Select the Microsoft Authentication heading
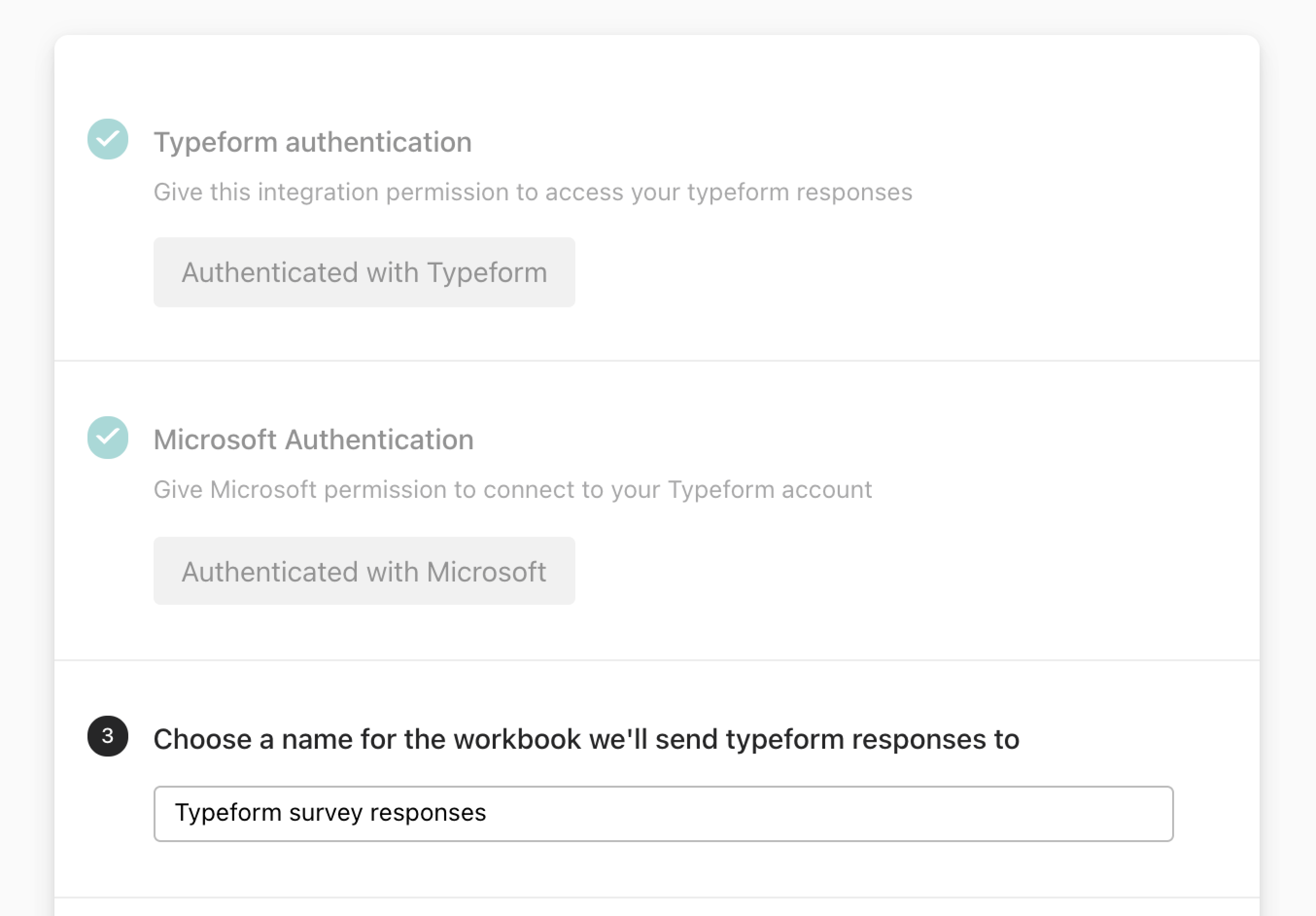The image size is (1316, 916). 313,440
